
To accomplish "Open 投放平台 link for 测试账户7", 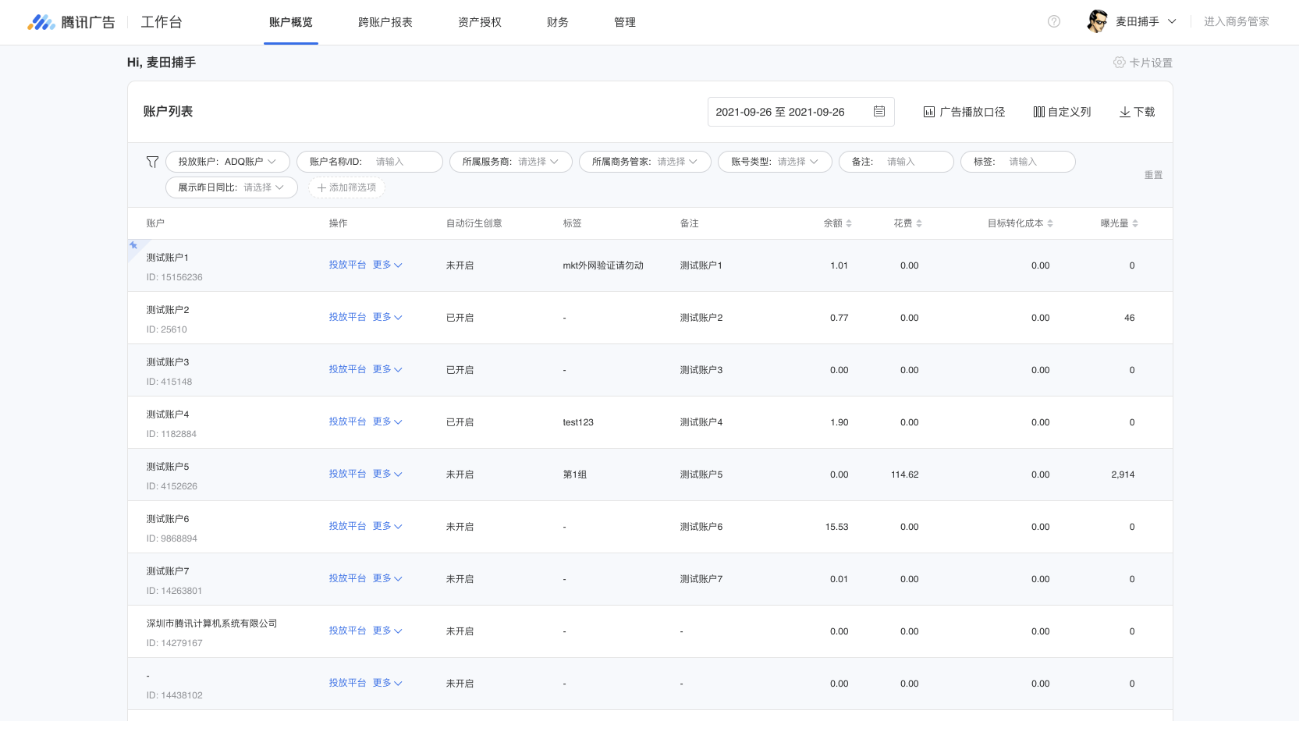I will [348, 578].
